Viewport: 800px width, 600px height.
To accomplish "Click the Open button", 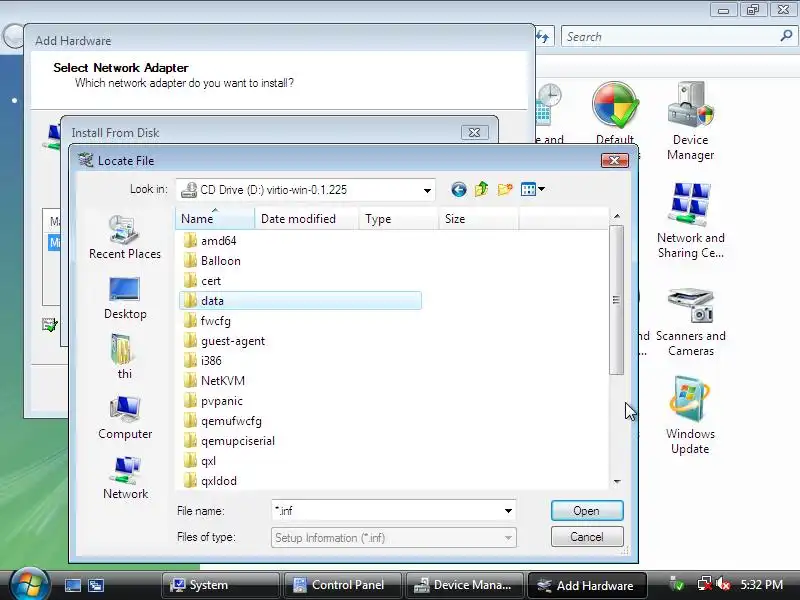I will [587, 511].
